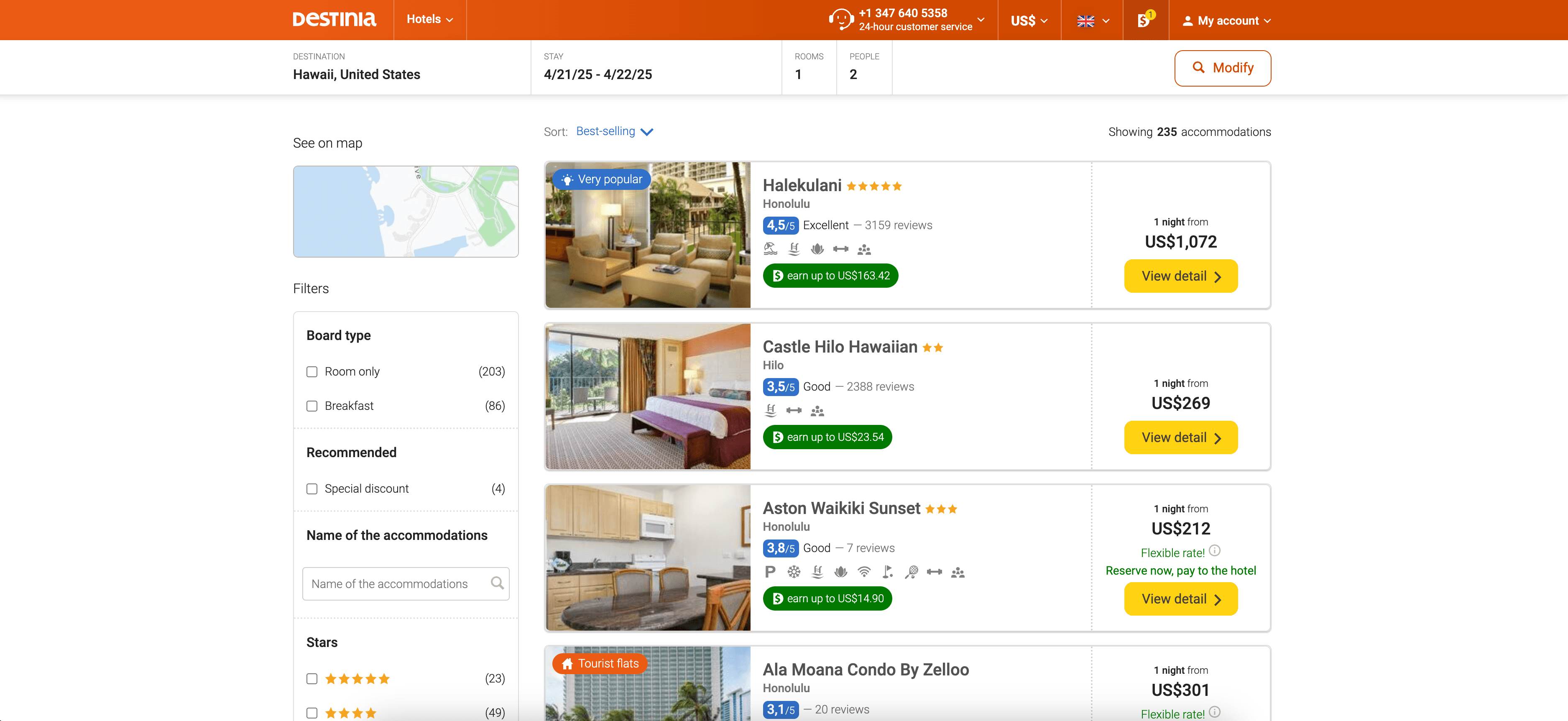Image resolution: width=1568 pixels, height=721 pixels.
Task: Open the Best-selling sort dropdown
Action: click(614, 132)
